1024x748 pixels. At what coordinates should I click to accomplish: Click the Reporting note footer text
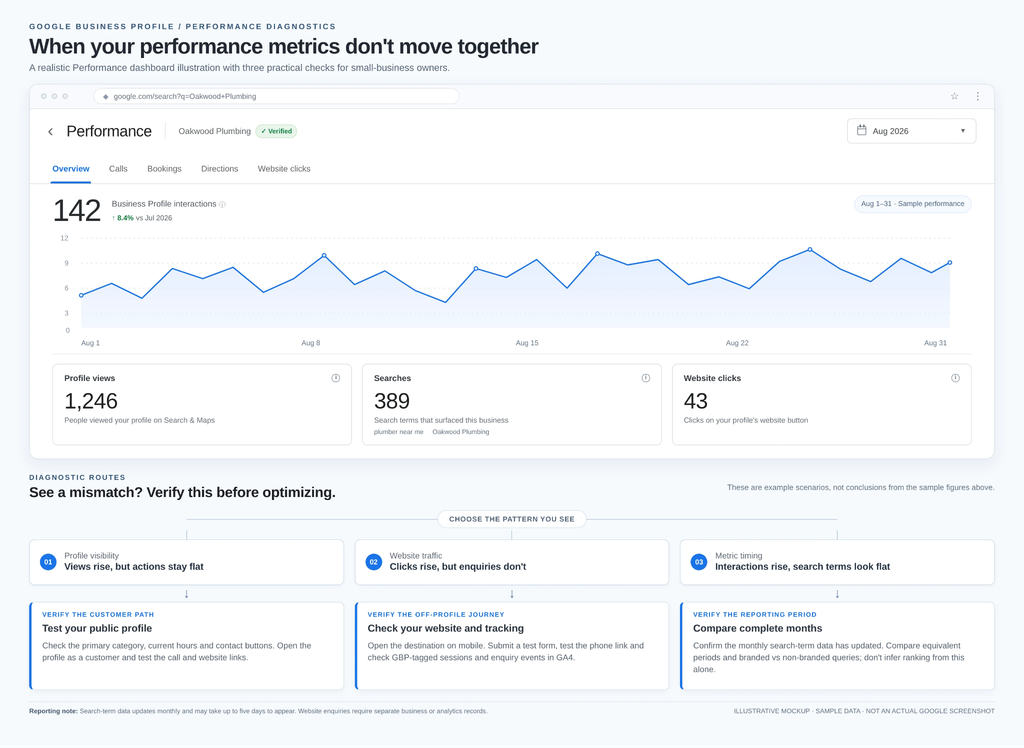tap(258, 711)
